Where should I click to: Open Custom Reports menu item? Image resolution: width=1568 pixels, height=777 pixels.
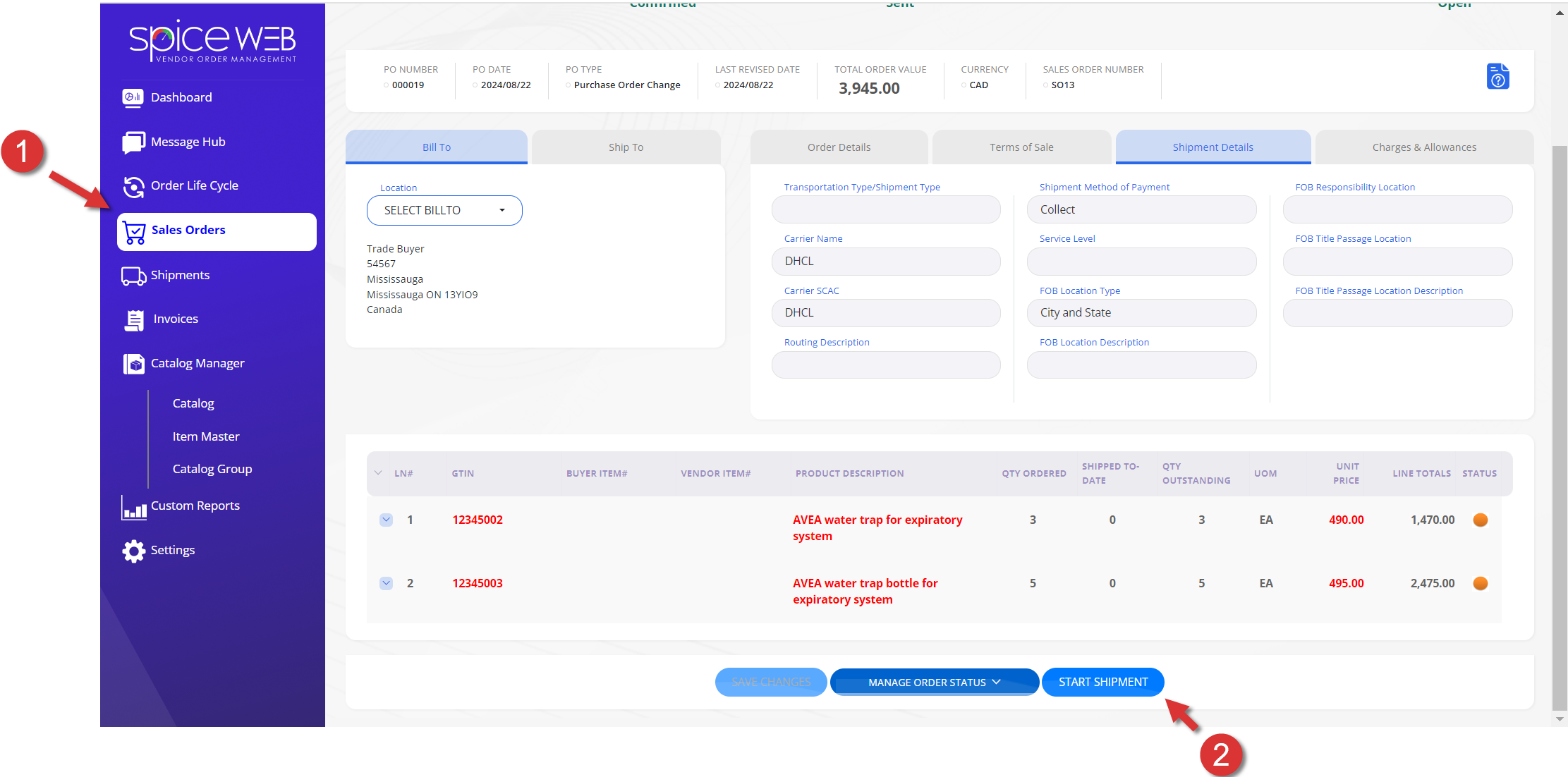point(195,506)
